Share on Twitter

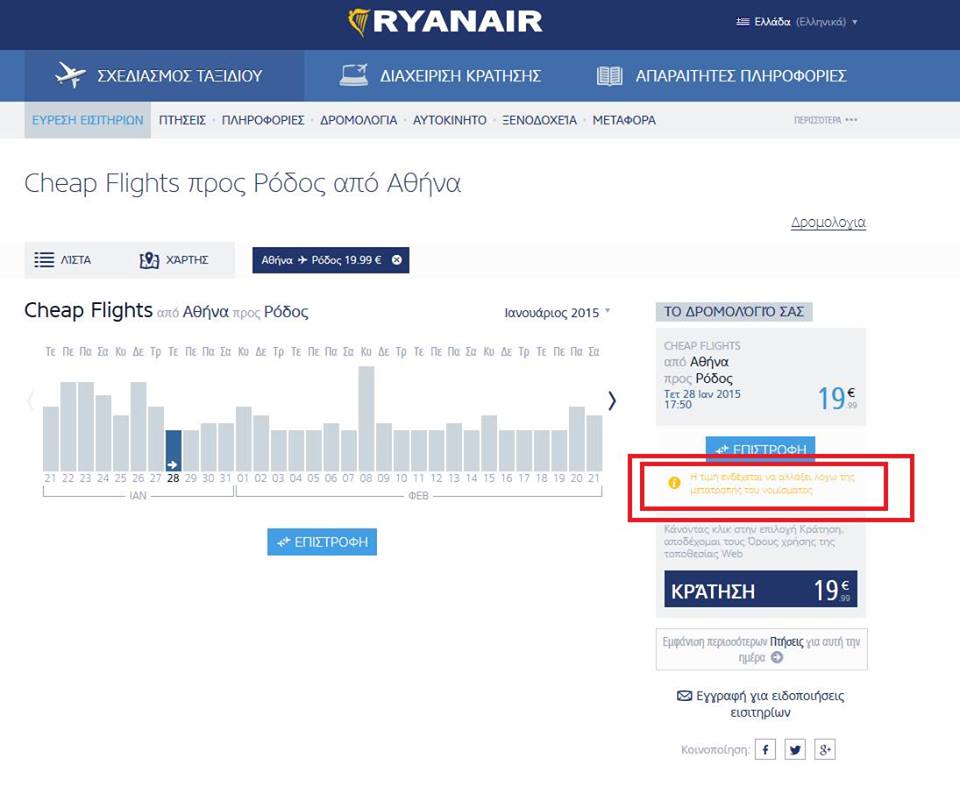pos(795,749)
